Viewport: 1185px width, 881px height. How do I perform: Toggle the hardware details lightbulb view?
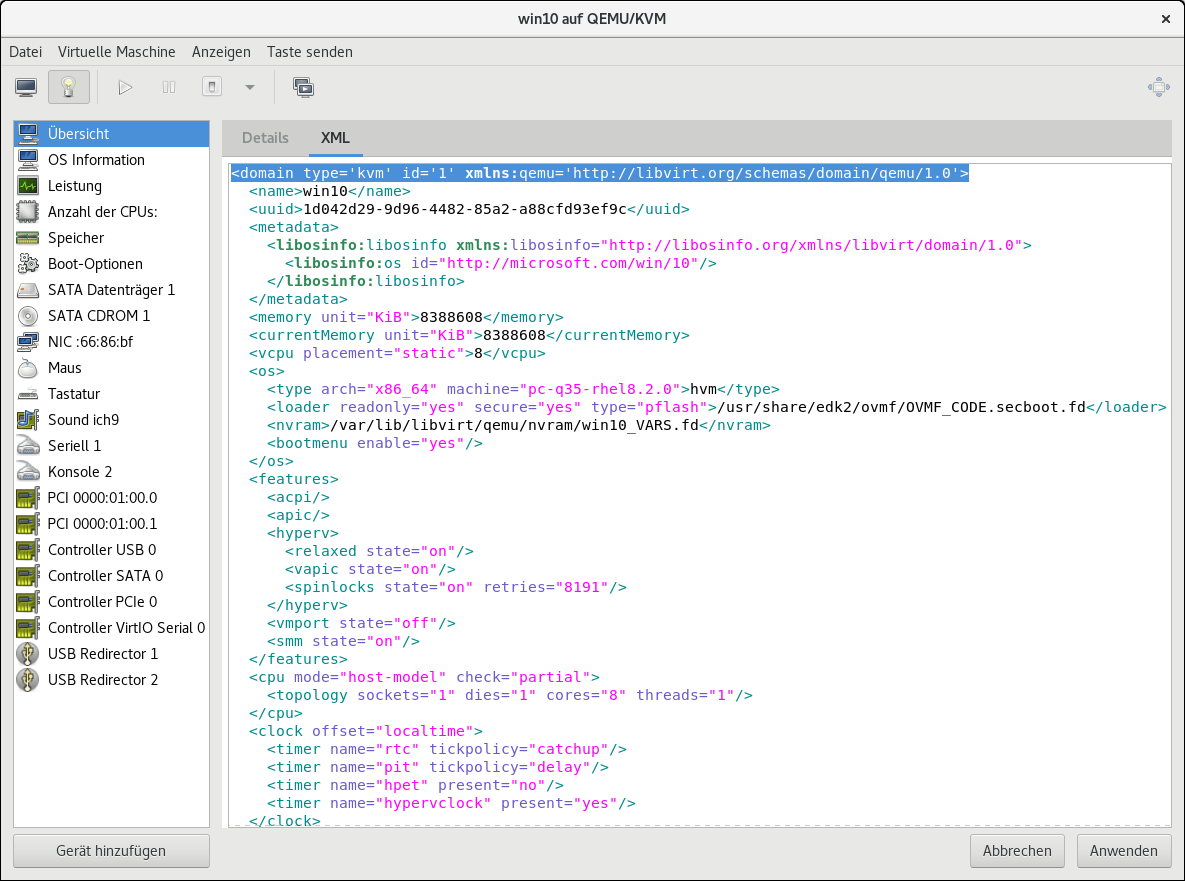pos(69,87)
